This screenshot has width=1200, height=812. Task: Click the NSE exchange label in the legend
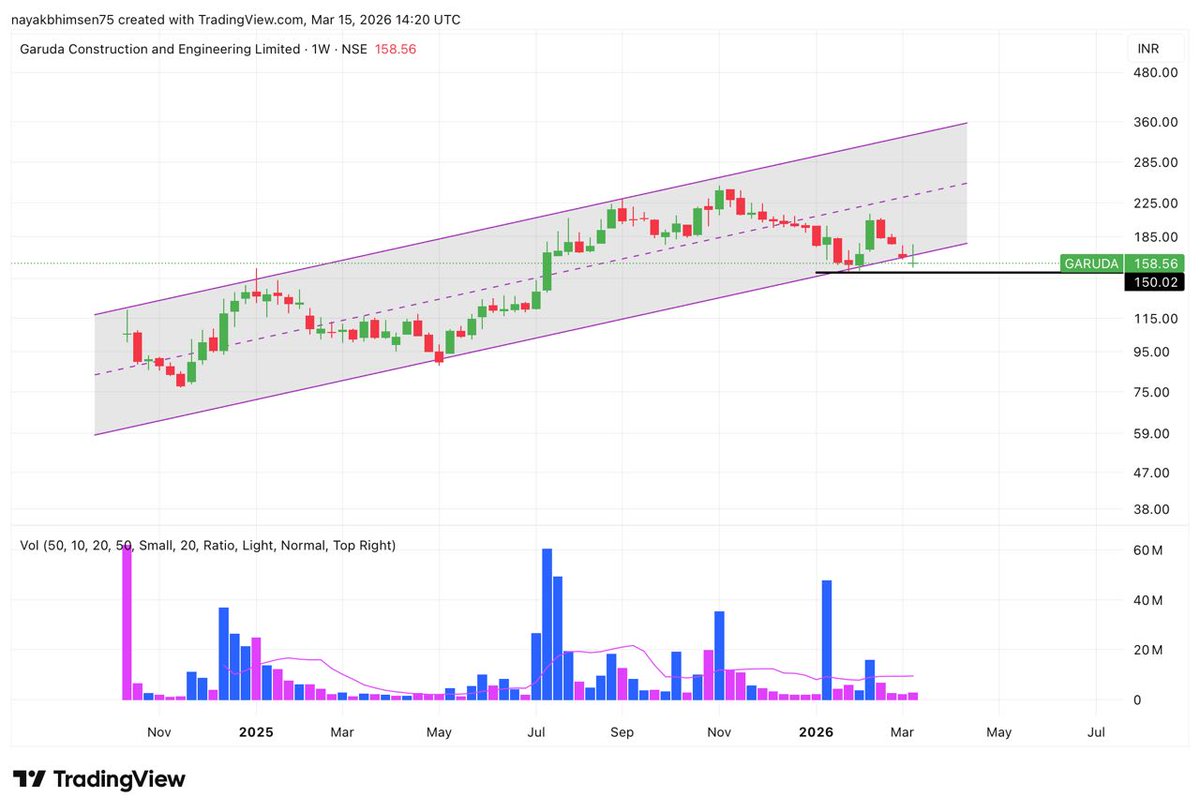pyautogui.click(x=355, y=48)
